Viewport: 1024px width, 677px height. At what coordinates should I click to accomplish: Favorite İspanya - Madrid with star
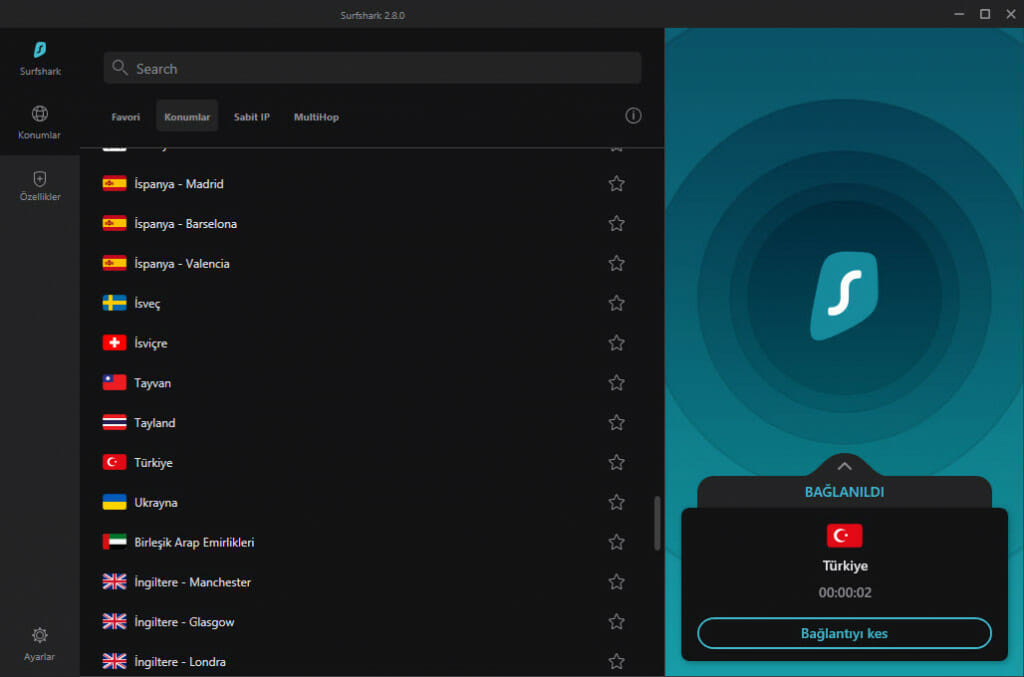click(x=616, y=183)
